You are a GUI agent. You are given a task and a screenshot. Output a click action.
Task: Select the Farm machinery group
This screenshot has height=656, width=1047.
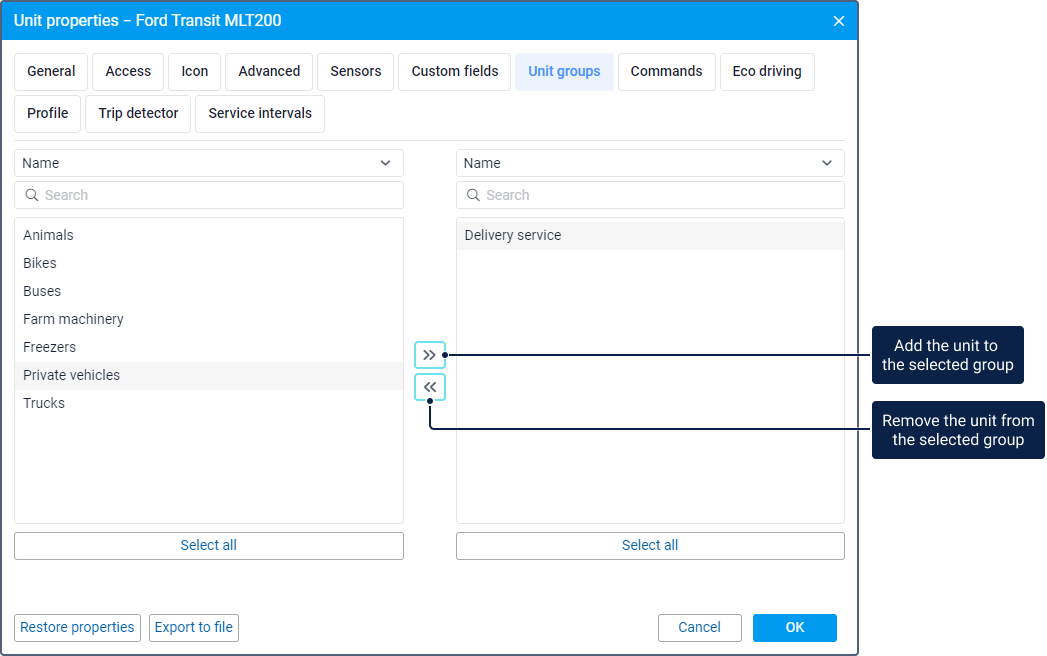73,319
